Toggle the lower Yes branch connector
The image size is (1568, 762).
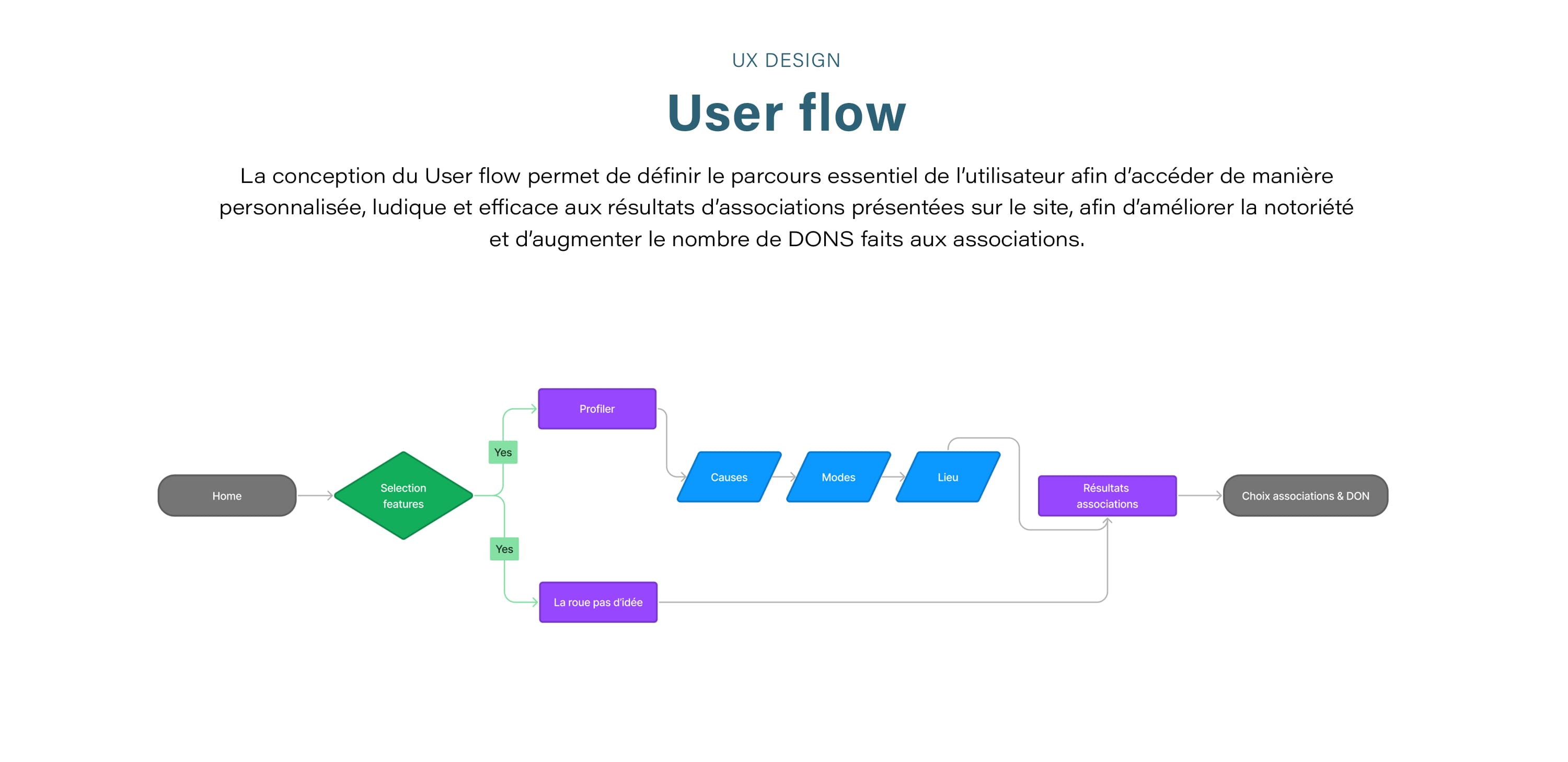coord(504,549)
